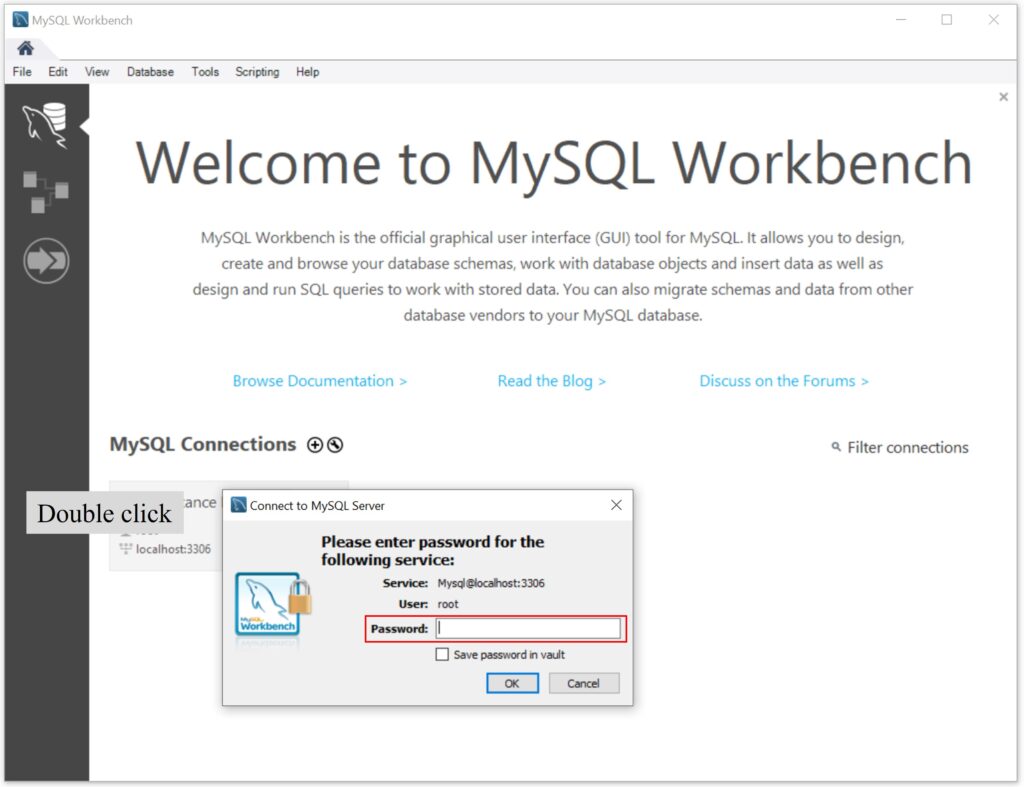Open the Database menu
The image size is (1024, 787).
[x=150, y=72]
